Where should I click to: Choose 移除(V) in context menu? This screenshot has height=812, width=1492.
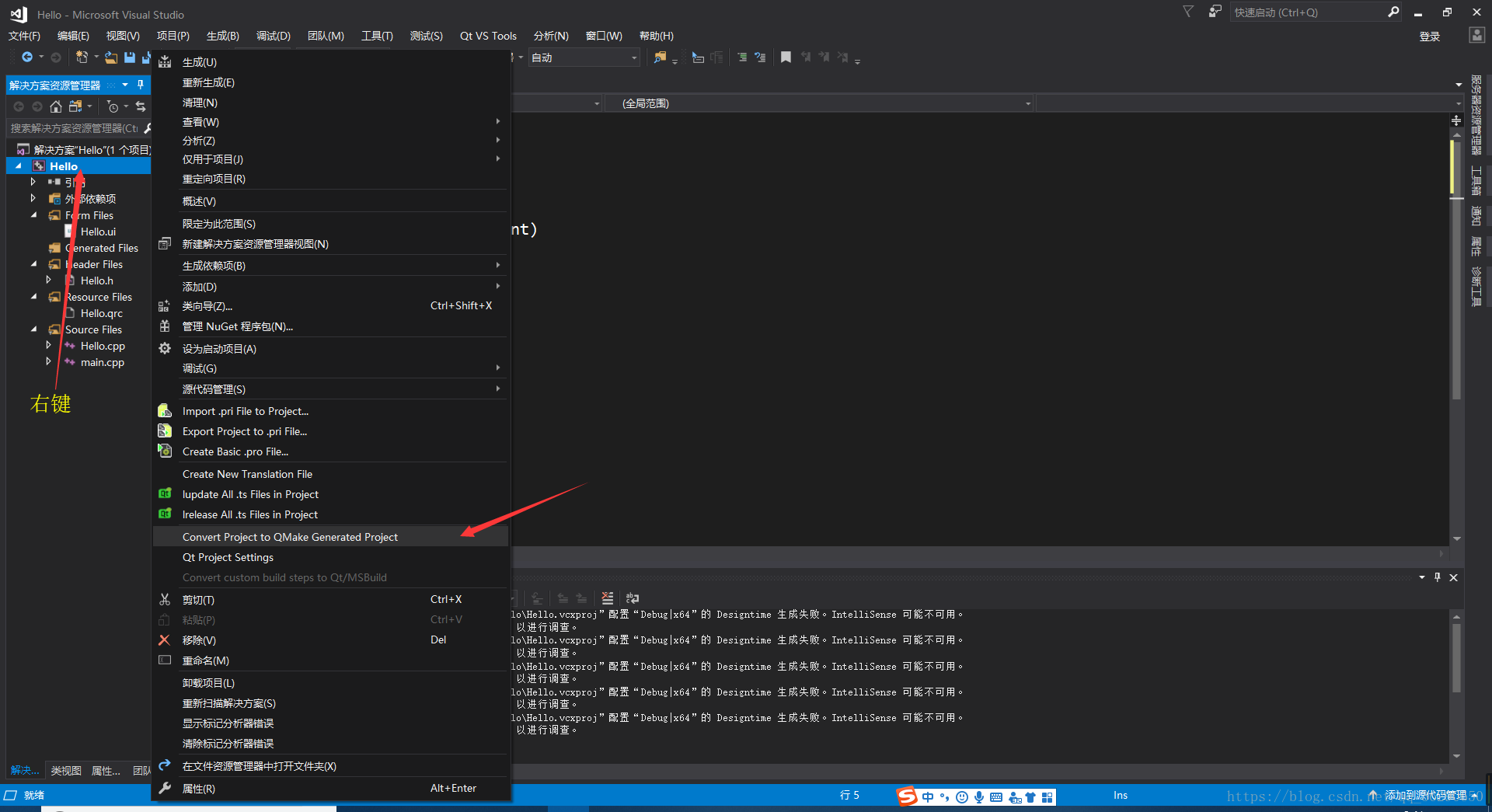(x=331, y=640)
